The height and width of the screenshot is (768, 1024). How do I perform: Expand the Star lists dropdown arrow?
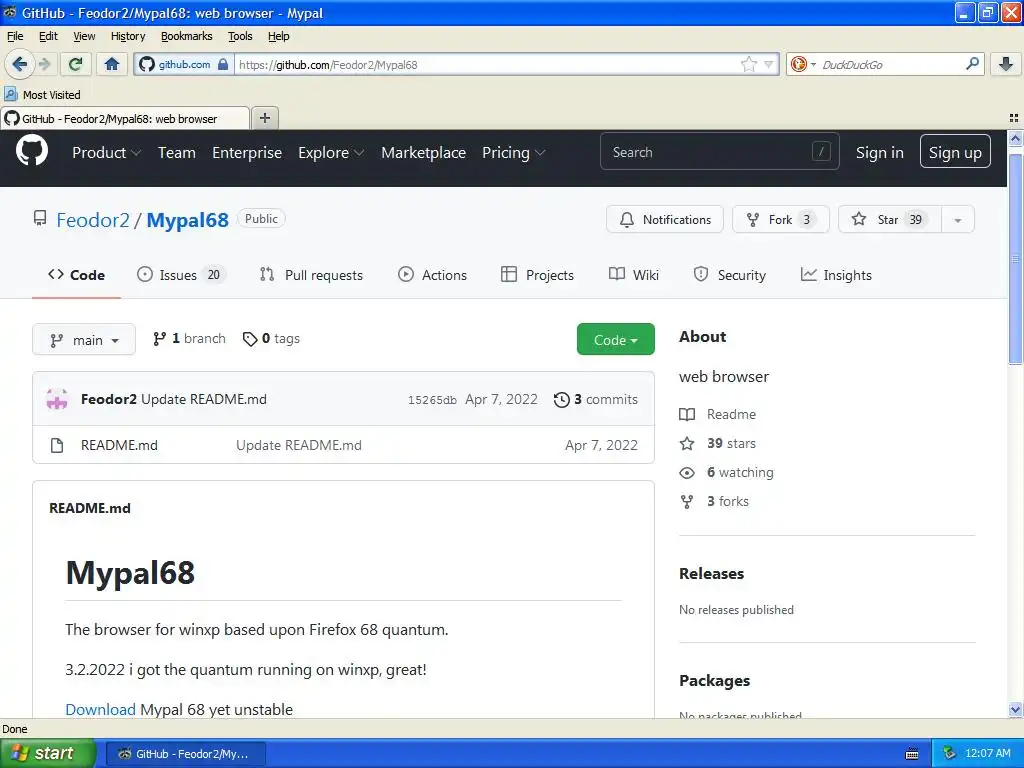957,219
